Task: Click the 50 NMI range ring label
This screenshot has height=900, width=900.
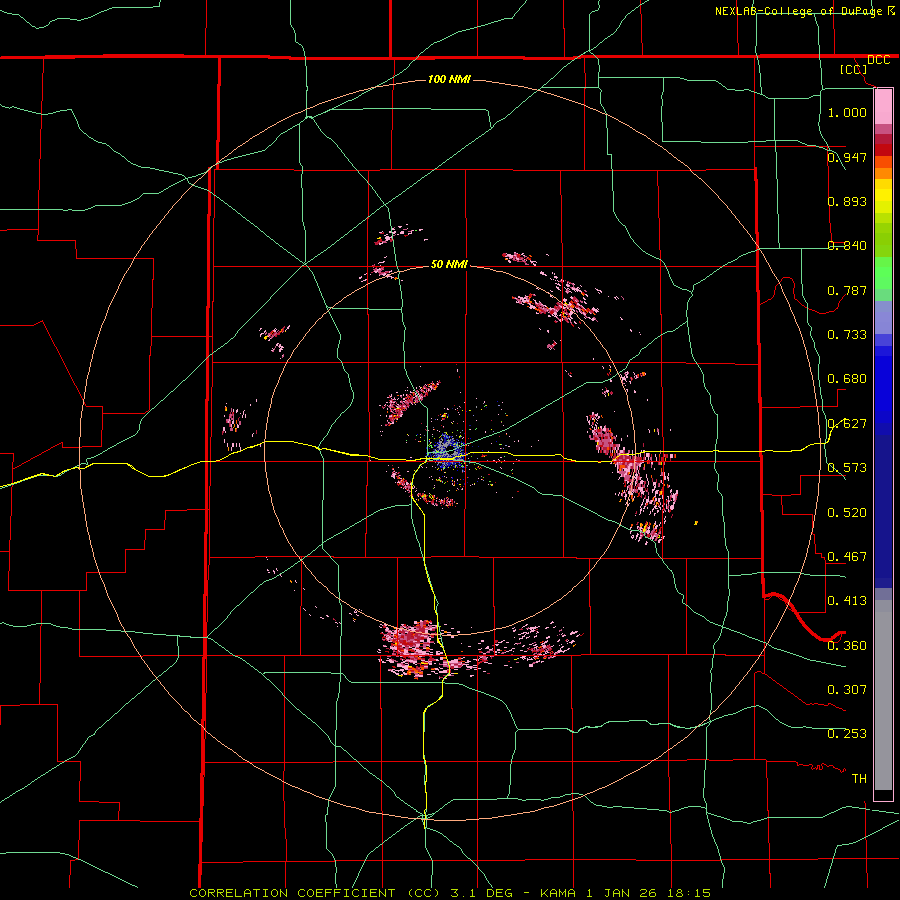Action: [449, 264]
